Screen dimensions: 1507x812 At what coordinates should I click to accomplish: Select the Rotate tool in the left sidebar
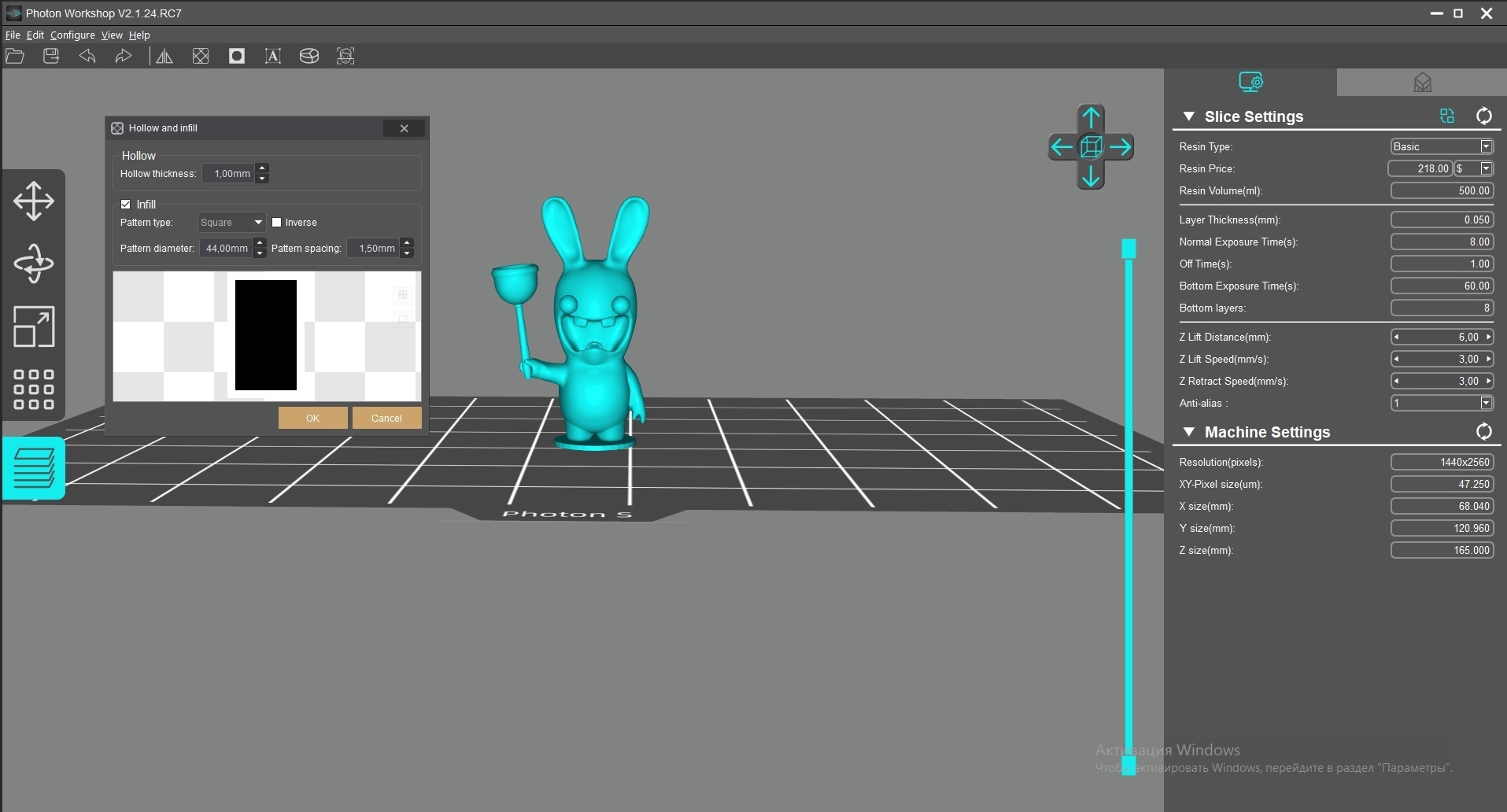(34, 264)
